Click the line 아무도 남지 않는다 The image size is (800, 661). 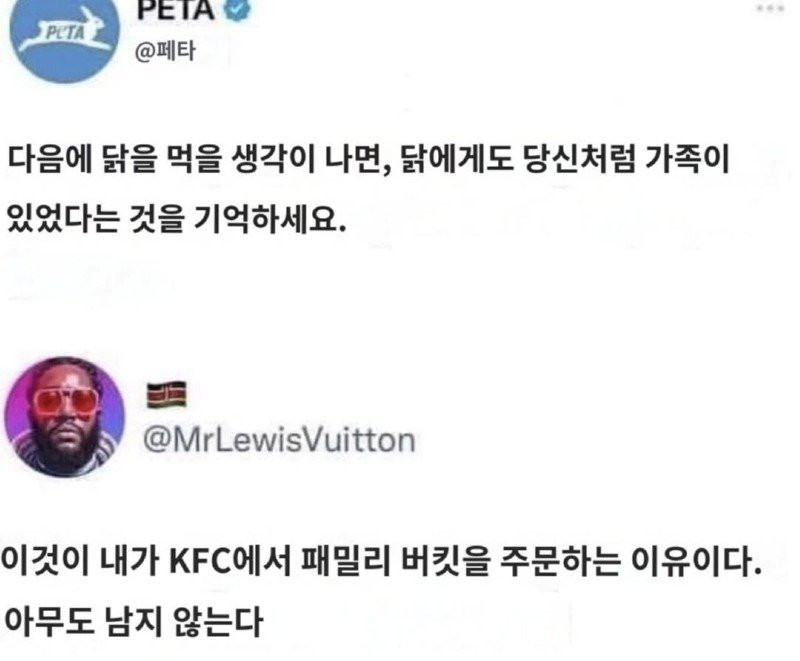(x=133, y=621)
